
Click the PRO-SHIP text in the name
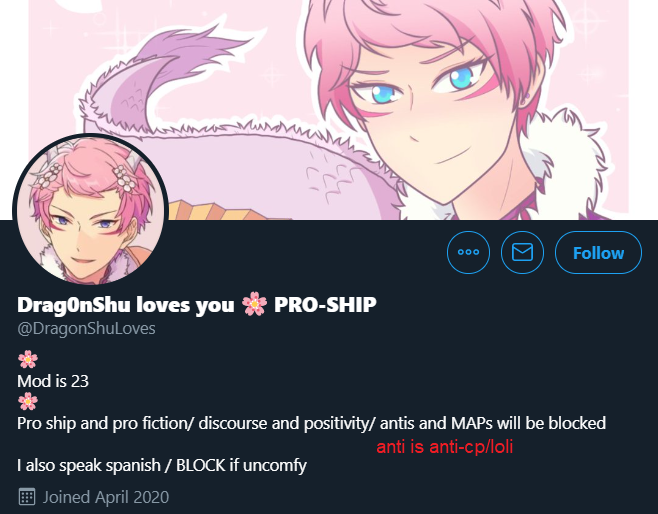click(x=325, y=305)
